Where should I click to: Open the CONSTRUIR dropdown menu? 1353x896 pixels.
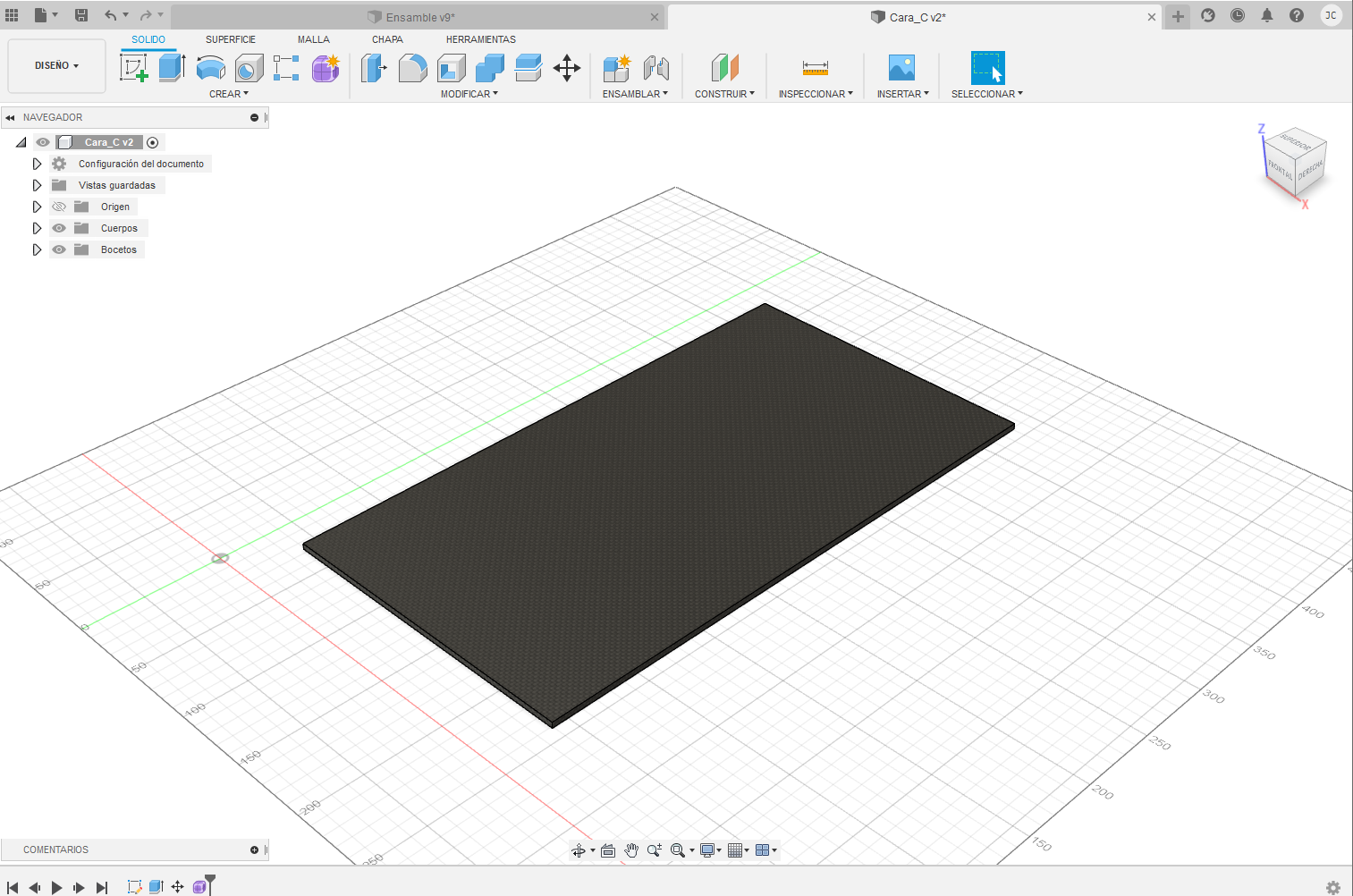coord(724,94)
